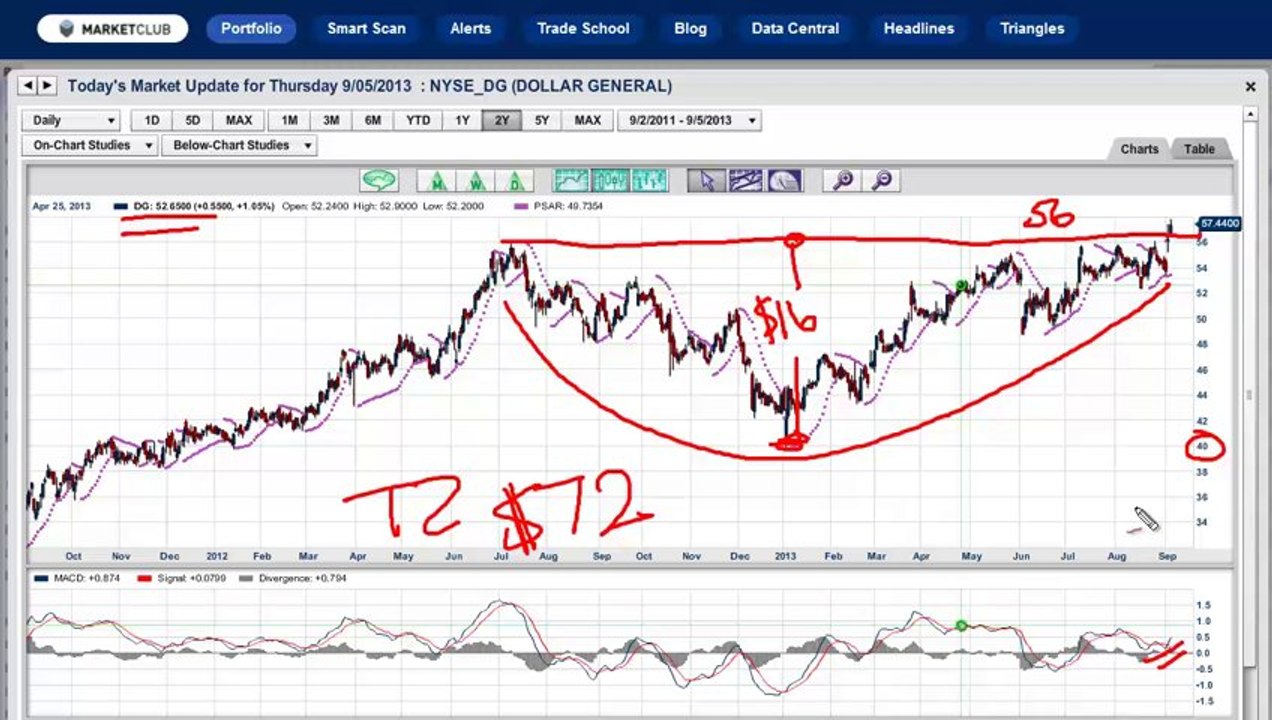The width and height of the screenshot is (1272, 720).
Task: Open Headlines in navigation
Action: click(x=918, y=28)
